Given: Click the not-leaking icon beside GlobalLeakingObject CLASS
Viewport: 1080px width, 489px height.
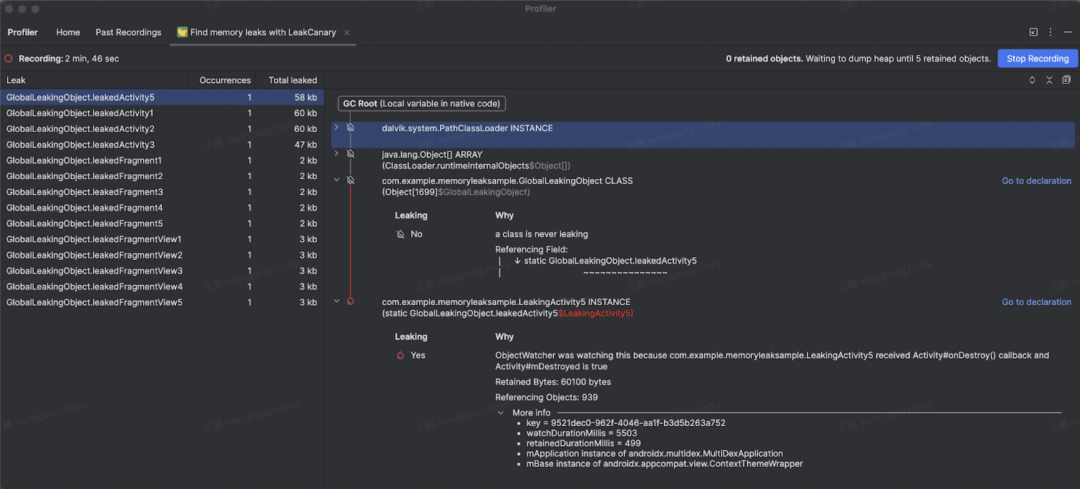Looking at the screenshot, I should [x=350, y=180].
